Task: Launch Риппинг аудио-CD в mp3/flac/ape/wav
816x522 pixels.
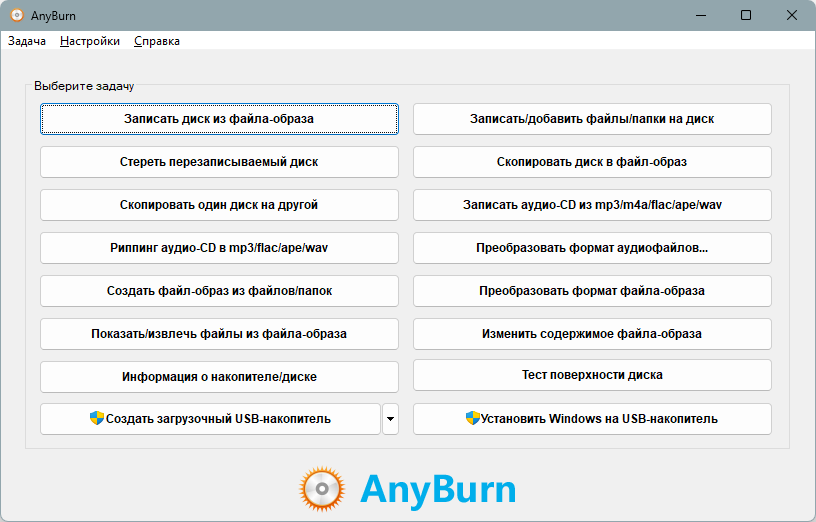Action: [219, 248]
